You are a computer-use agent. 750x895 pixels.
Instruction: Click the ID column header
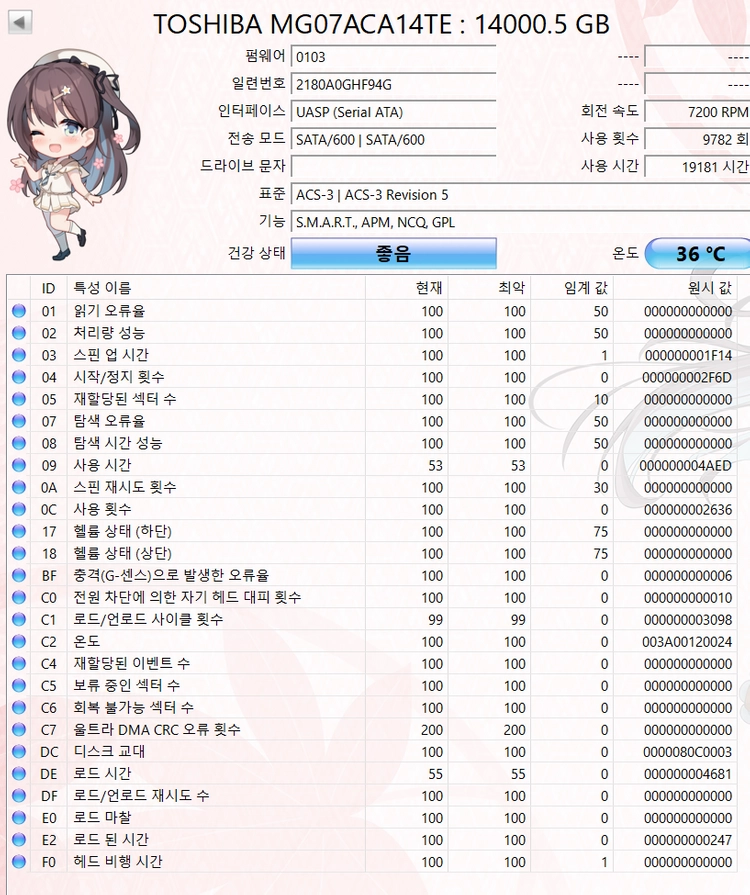[49, 288]
